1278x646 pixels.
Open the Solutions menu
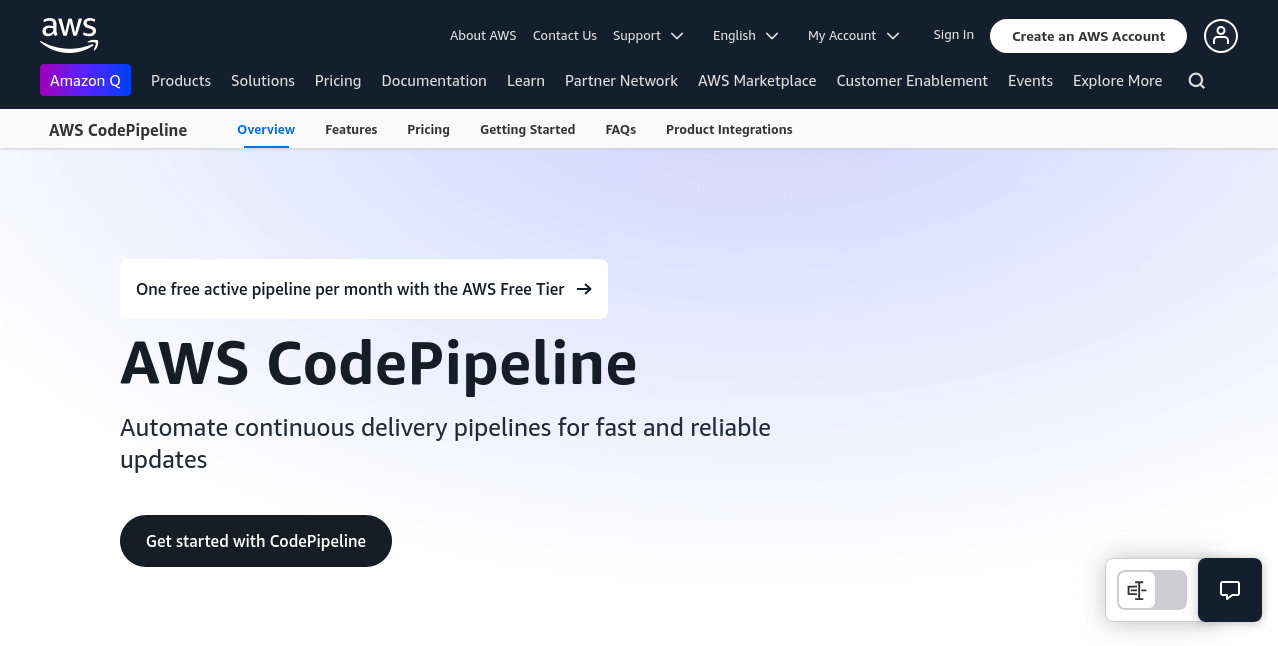263,81
